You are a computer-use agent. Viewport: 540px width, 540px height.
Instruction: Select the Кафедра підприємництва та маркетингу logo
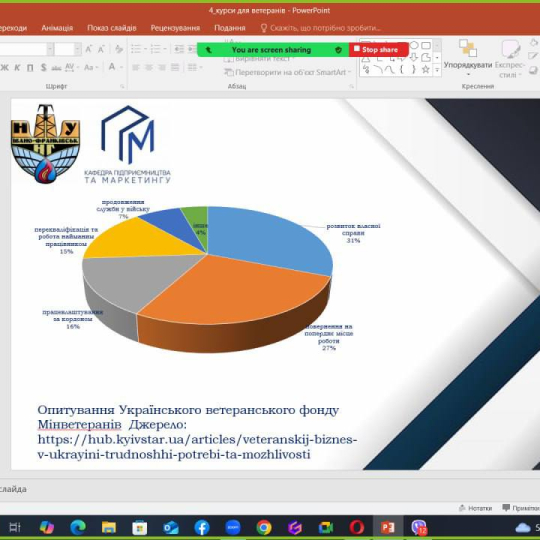(127, 144)
